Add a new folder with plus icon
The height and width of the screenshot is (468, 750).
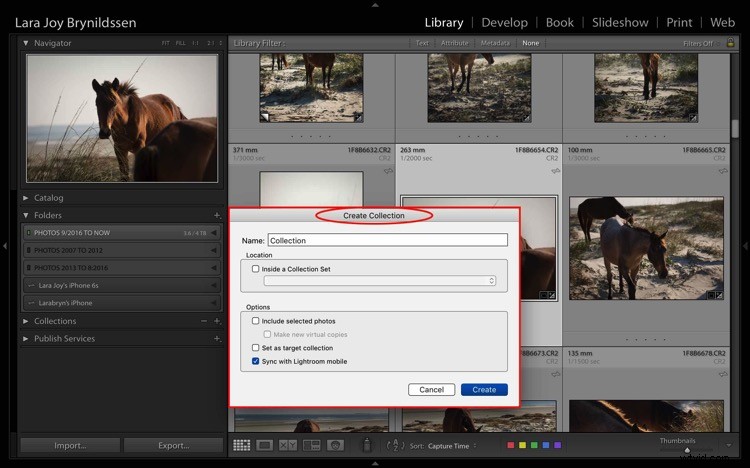coord(217,215)
